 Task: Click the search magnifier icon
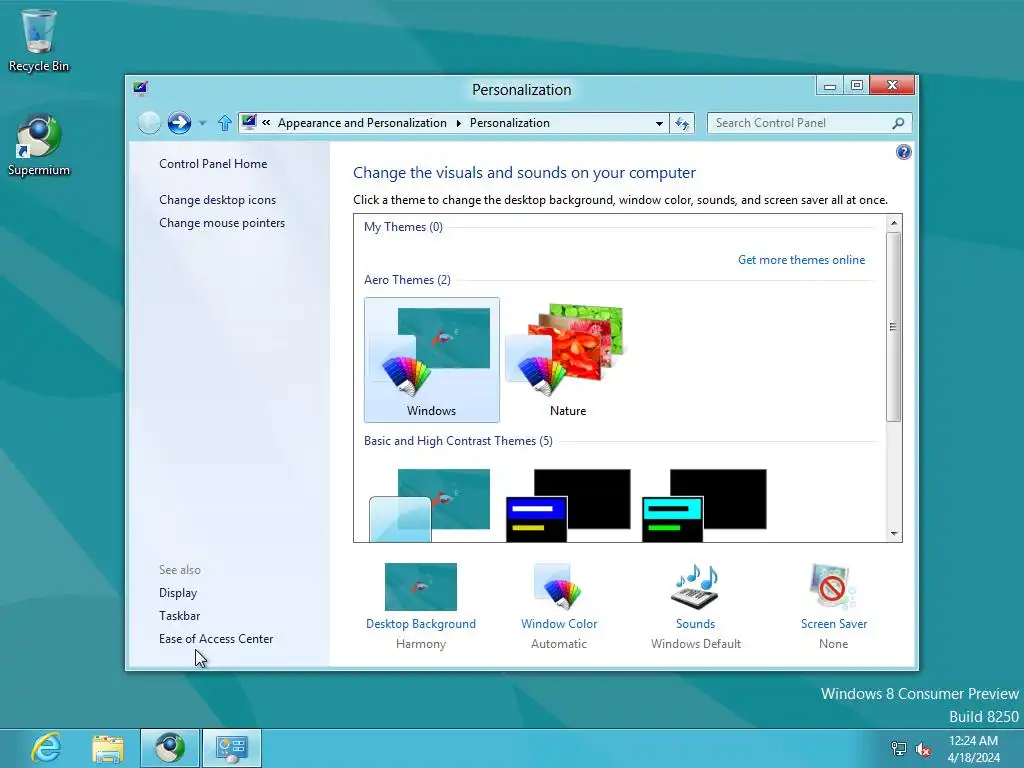click(899, 123)
